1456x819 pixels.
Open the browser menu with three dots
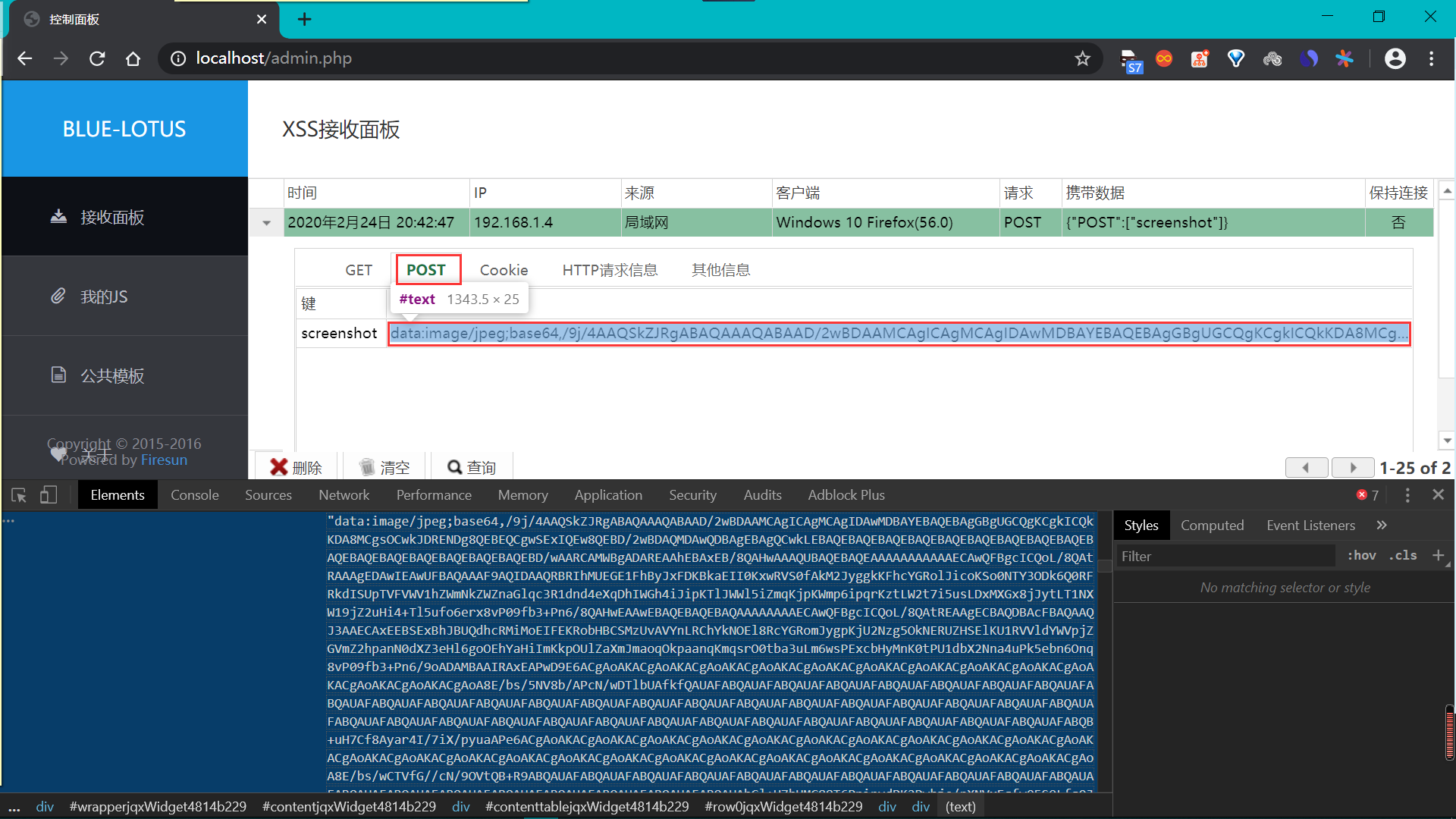point(1432,58)
